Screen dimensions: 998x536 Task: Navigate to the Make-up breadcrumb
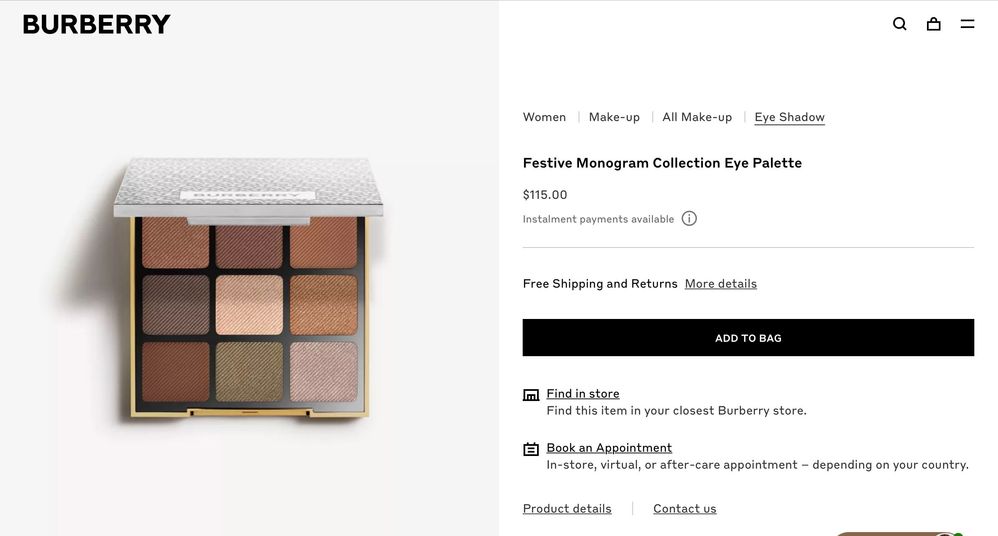click(x=614, y=117)
